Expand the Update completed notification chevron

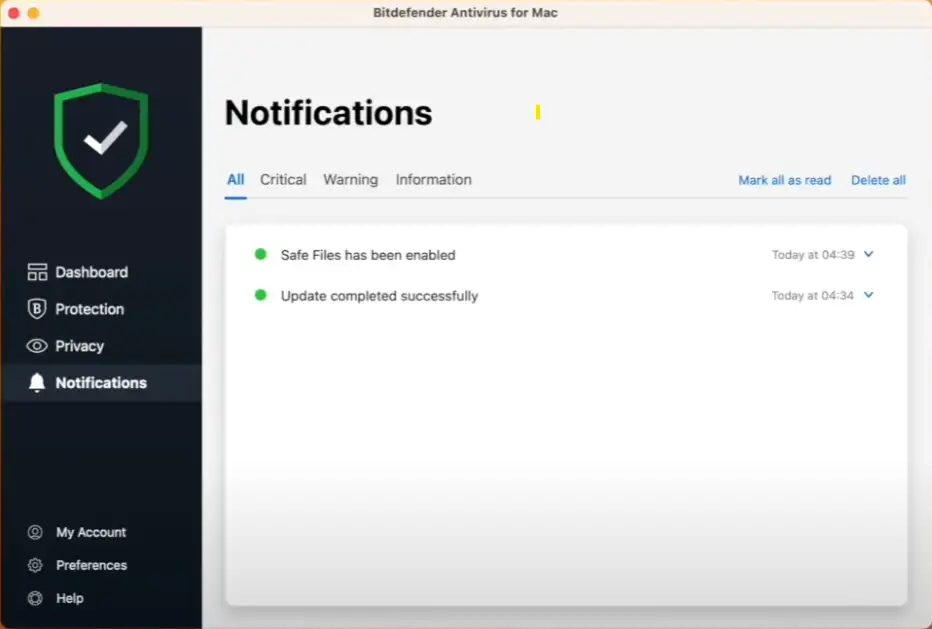[x=868, y=295]
